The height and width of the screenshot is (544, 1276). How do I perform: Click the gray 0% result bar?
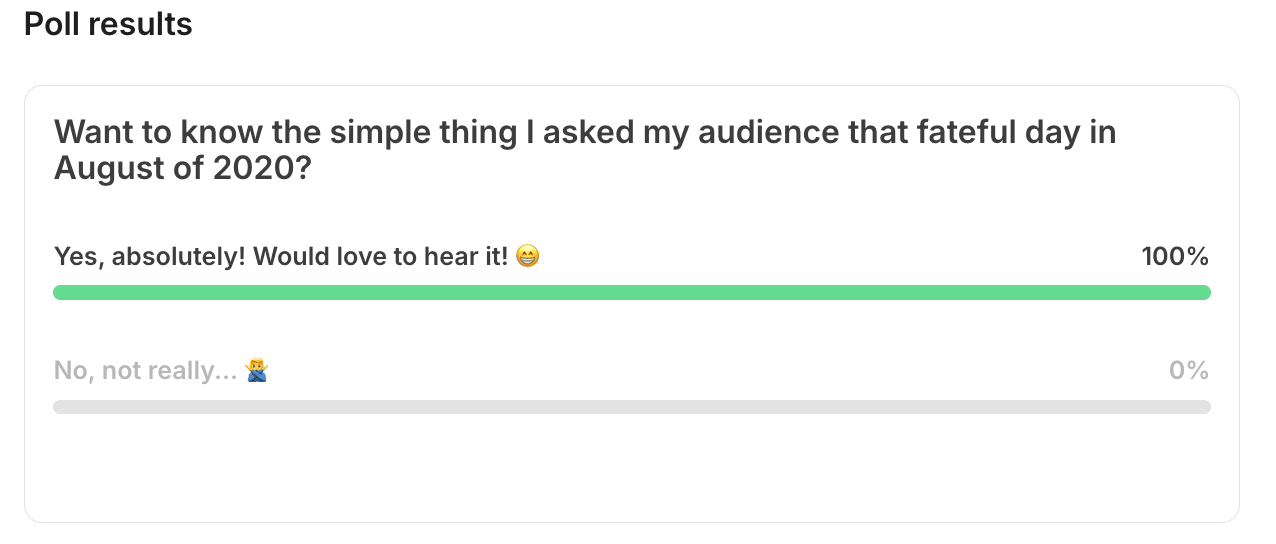point(631,407)
